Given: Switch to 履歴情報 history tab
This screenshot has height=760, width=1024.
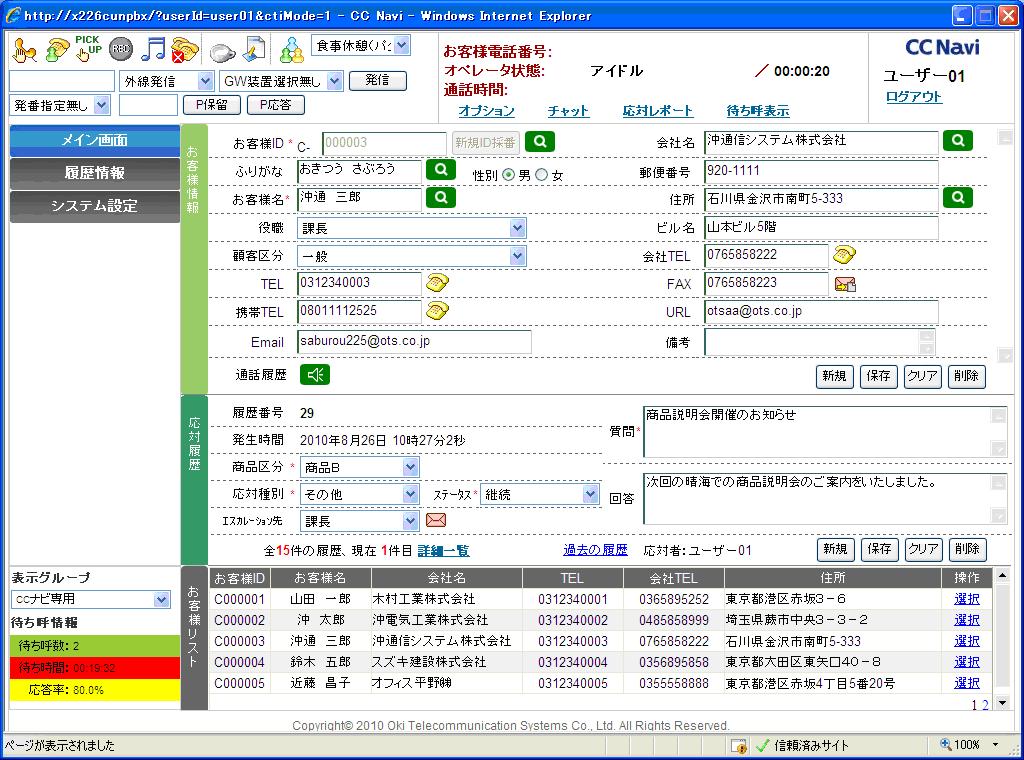Looking at the screenshot, I should coord(95,173).
